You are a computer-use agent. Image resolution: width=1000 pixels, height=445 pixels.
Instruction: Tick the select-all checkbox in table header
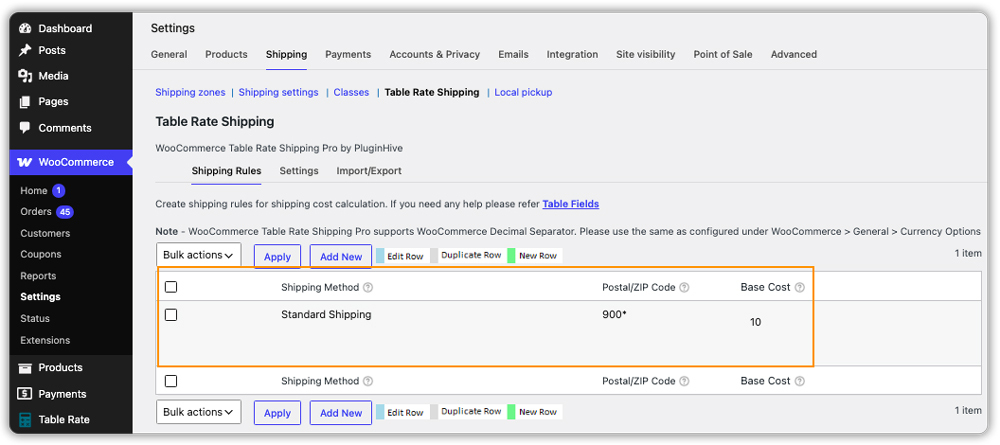click(171, 287)
